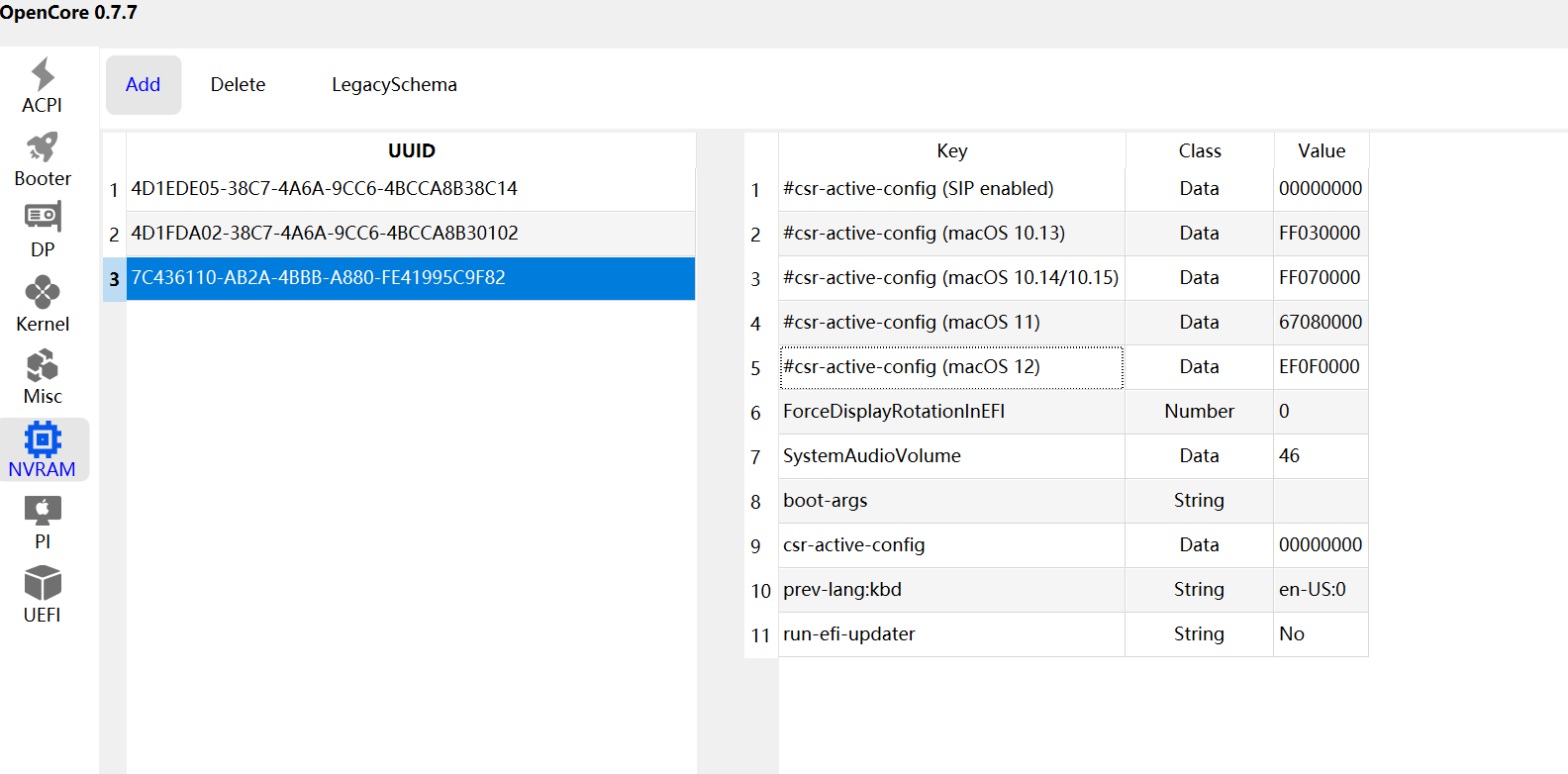Click the run-efi-updater String class cell
This screenshot has height=774, width=1568.
click(x=1199, y=634)
